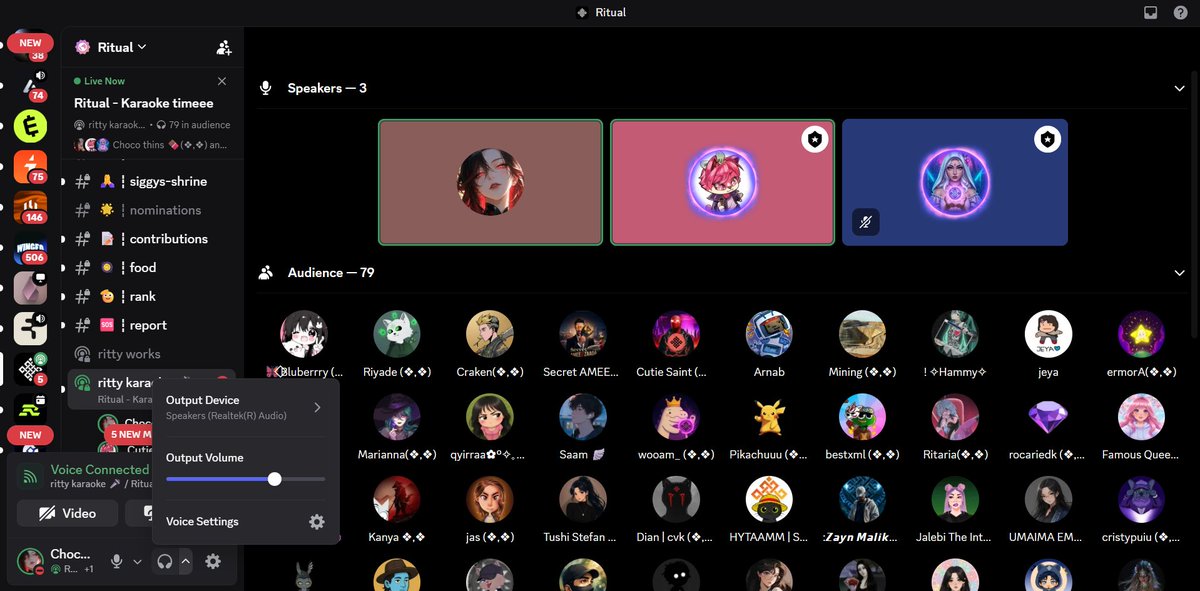Open the pink crystal server icon
The width and height of the screenshot is (1200, 591).
tap(30, 288)
